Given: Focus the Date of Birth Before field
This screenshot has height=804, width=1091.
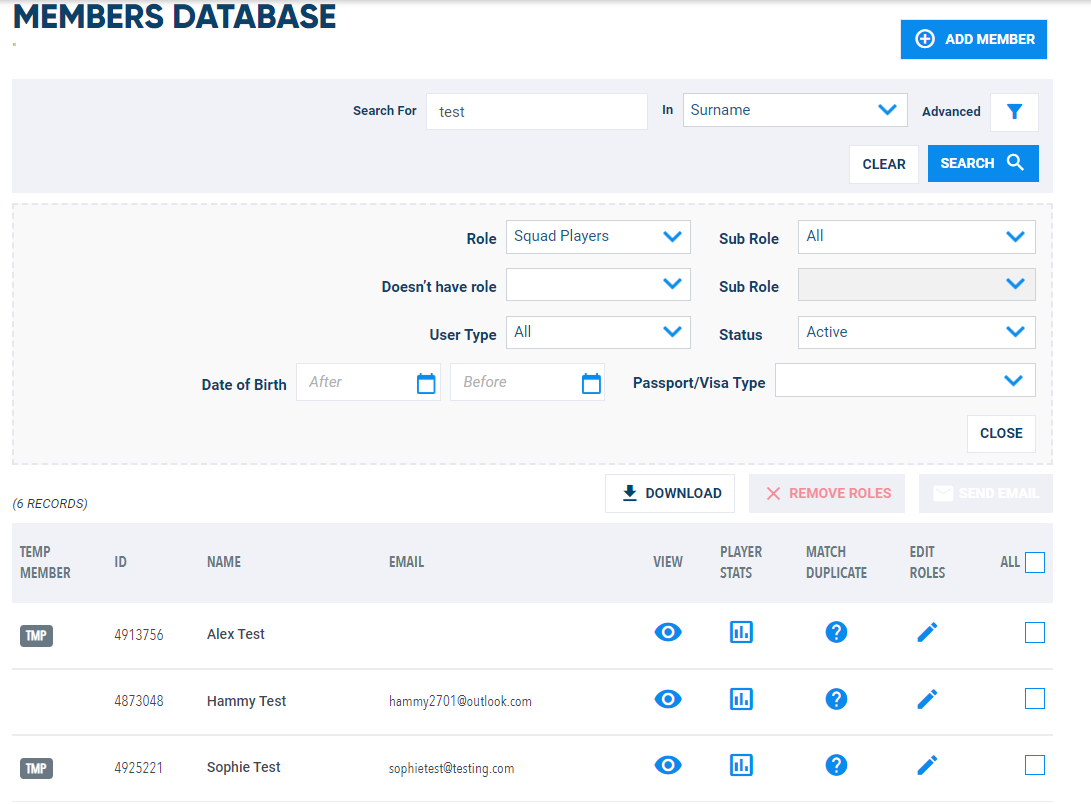Looking at the screenshot, I should [x=527, y=382].
